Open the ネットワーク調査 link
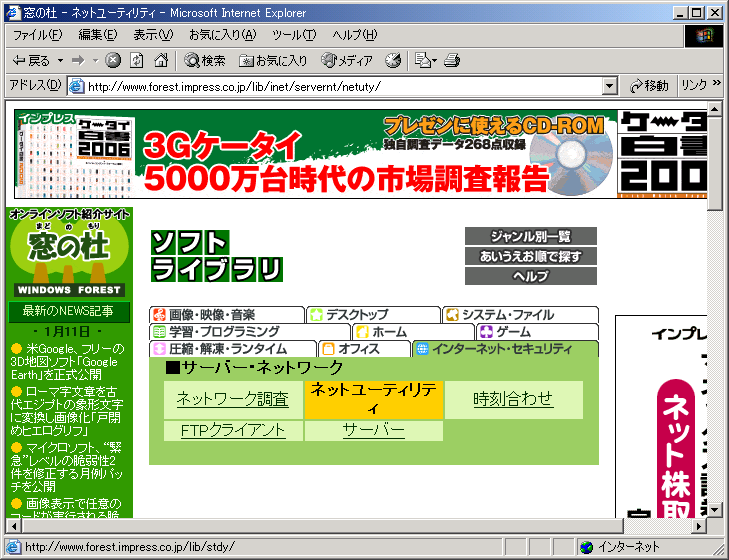729x560 pixels. pyautogui.click(x=233, y=399)
